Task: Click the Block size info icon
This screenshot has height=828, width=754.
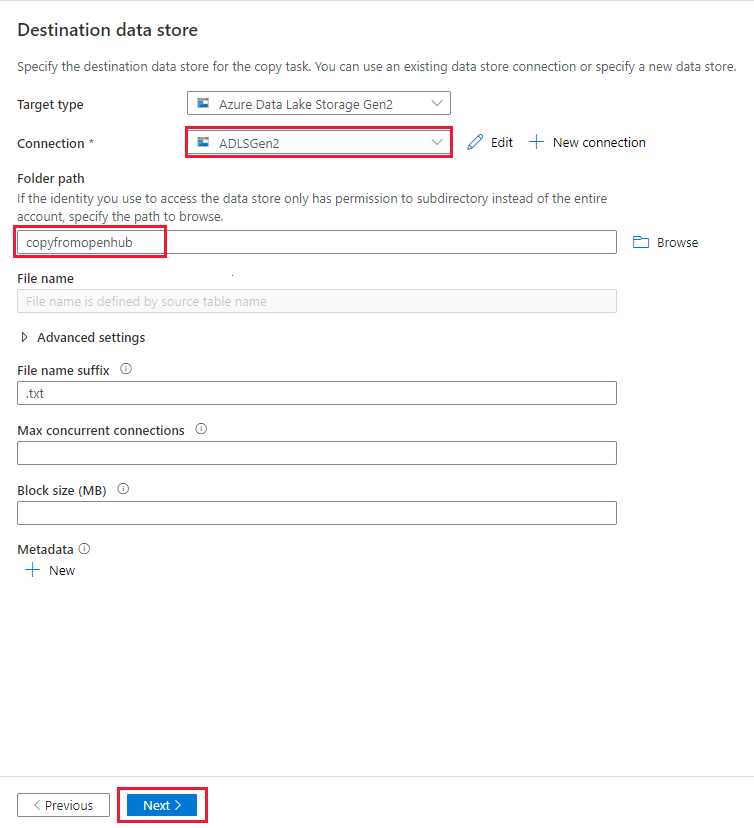Action: coord(122,488)
